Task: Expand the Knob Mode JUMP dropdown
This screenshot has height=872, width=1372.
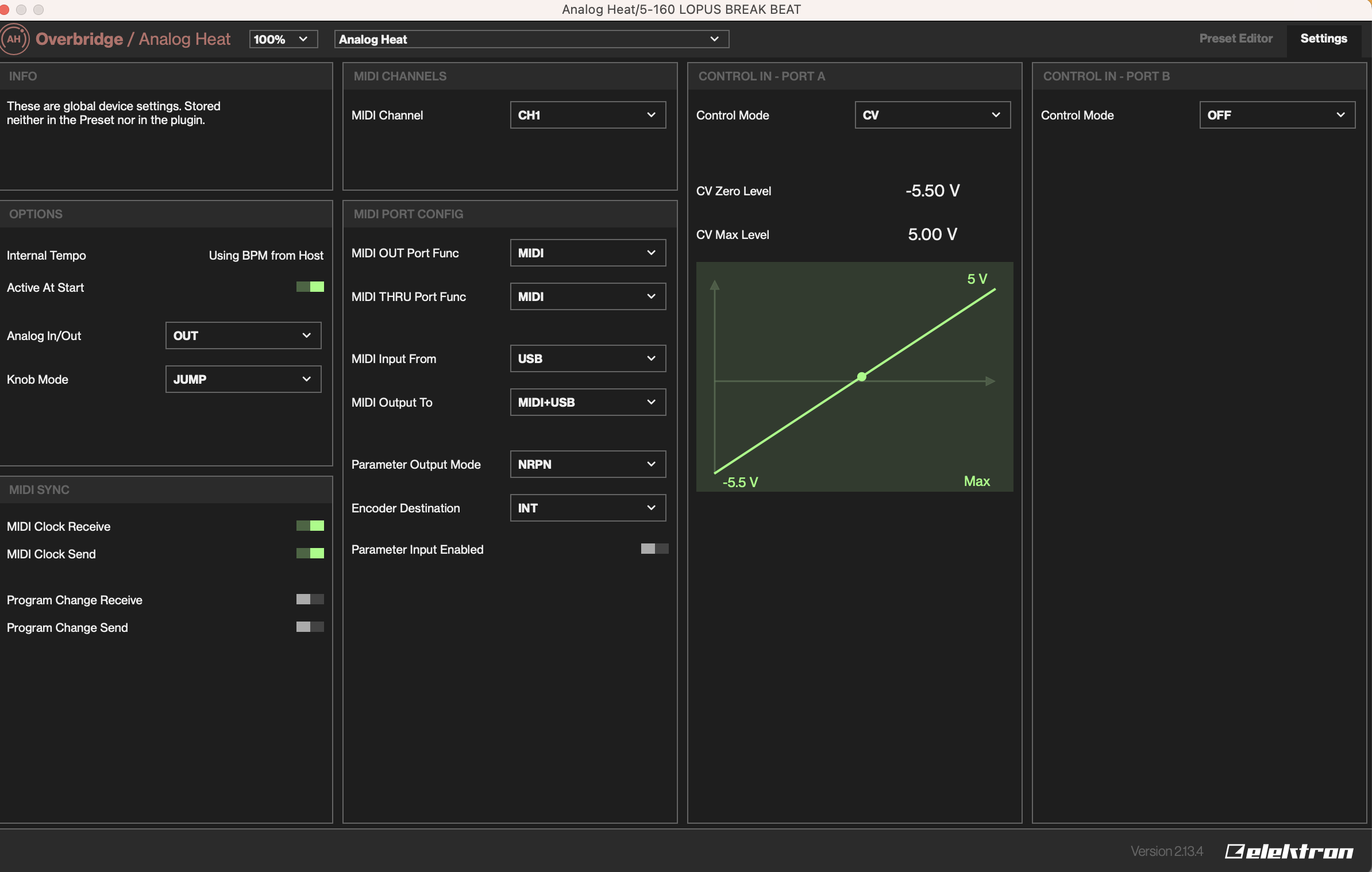Action: point(243,379)
